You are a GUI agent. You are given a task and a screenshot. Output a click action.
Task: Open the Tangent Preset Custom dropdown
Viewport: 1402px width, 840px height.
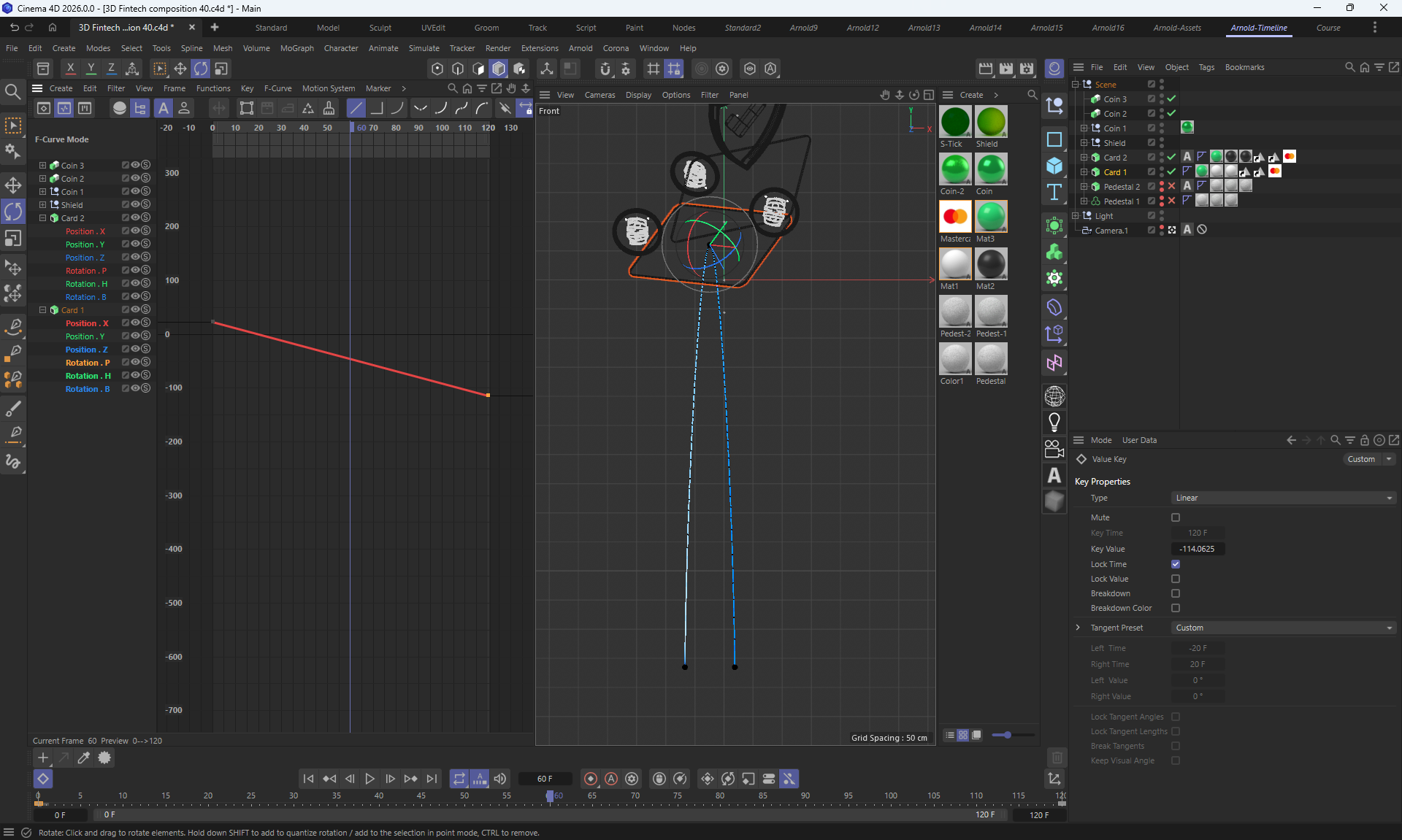pyautogui.click(x=1282, y=628)
